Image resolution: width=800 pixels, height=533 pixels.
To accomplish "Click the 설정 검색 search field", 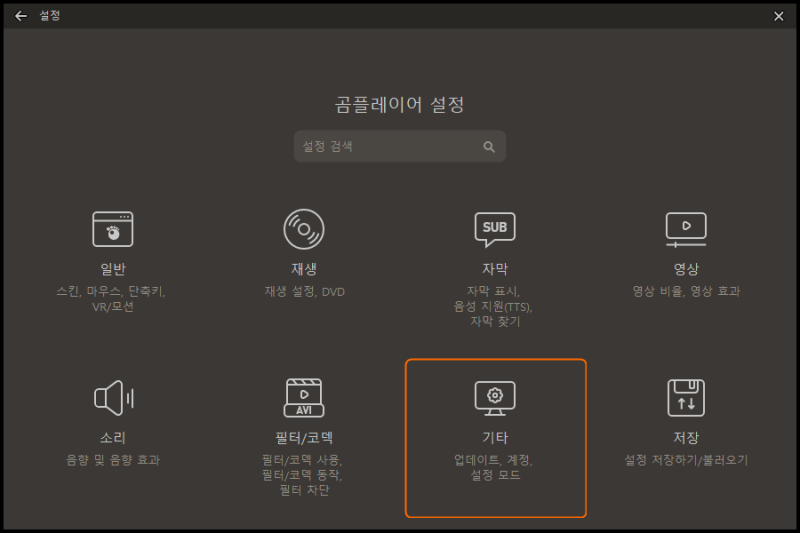I will (399, 146).
